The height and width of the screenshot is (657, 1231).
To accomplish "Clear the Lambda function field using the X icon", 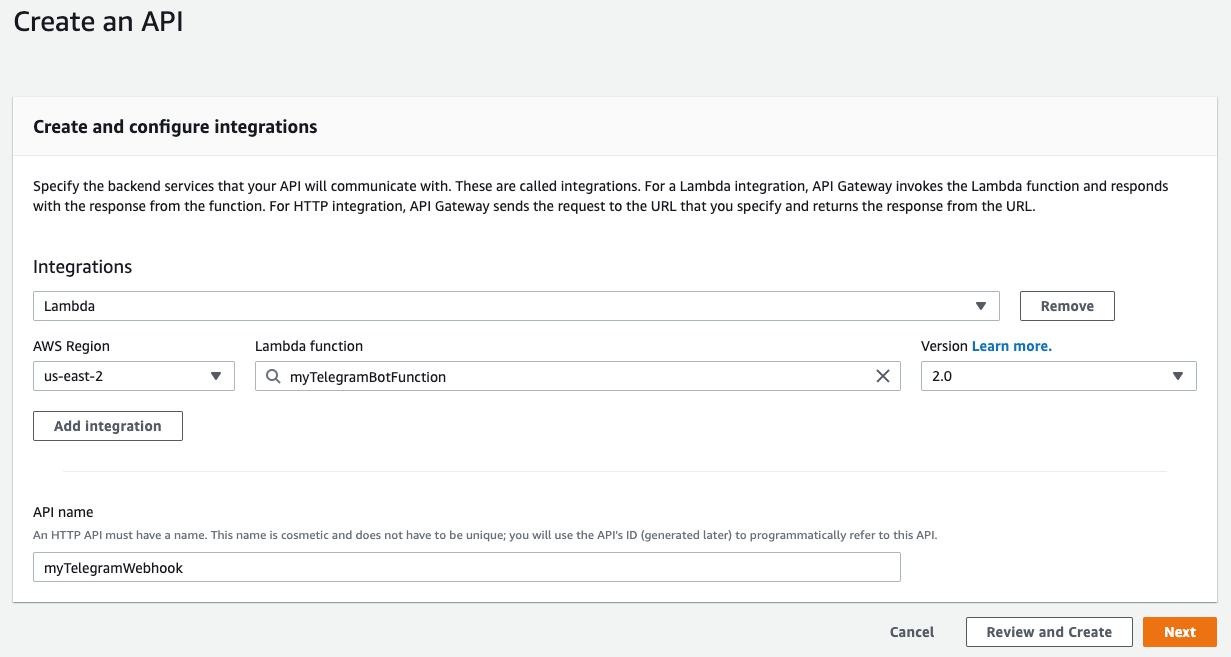I will pos(883,376).
